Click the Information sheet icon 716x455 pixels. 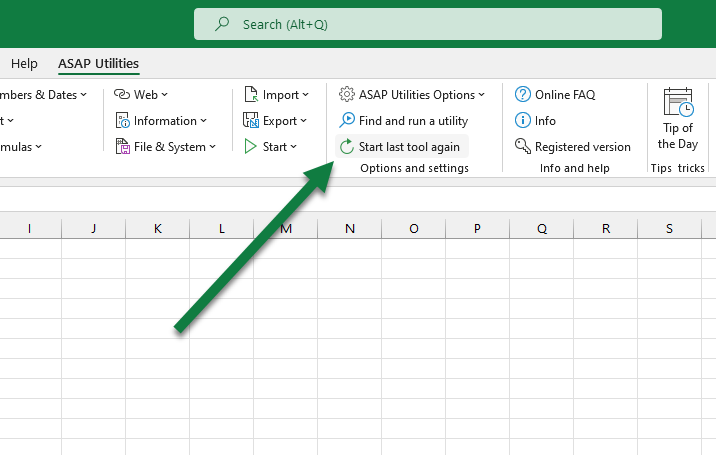[122, 121]
